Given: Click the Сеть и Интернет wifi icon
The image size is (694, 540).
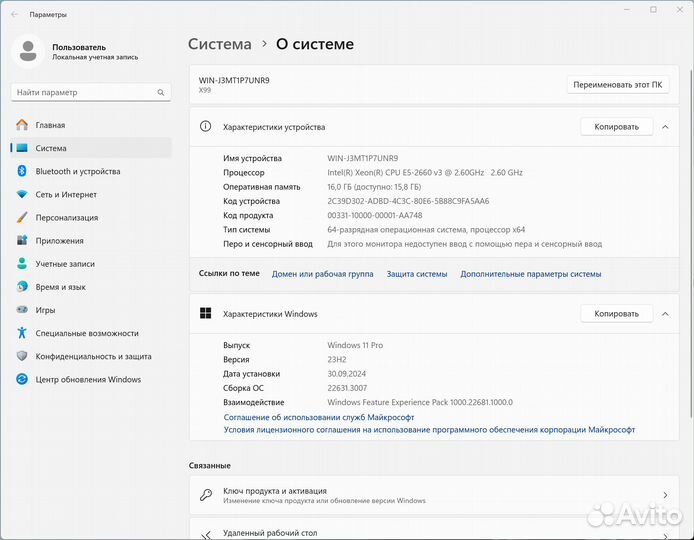Looking at the screenshot, I should 21,194.
